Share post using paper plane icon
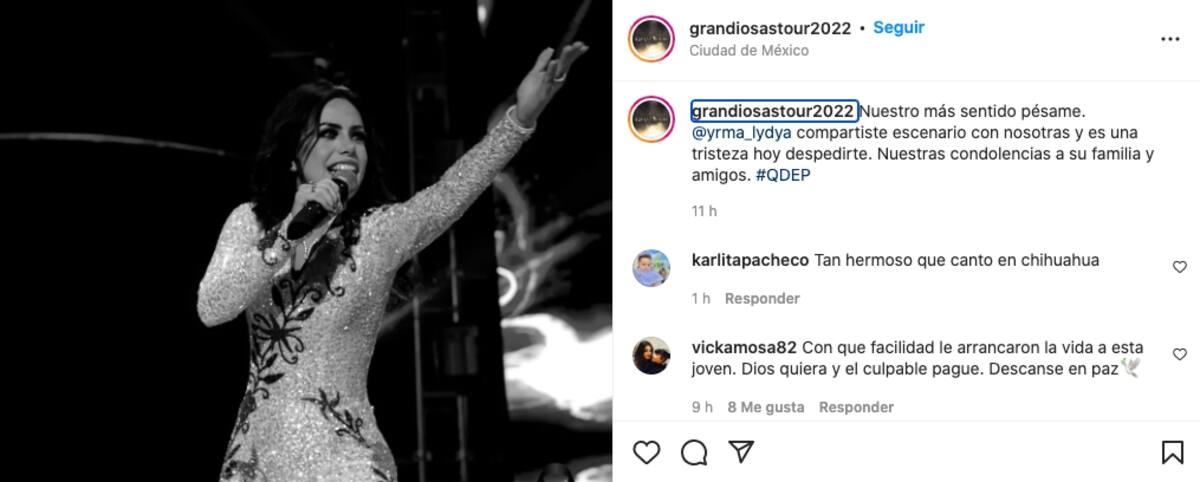Image resolution: width=1200 pixels, height=482 pixels. (x=740, y=452)
